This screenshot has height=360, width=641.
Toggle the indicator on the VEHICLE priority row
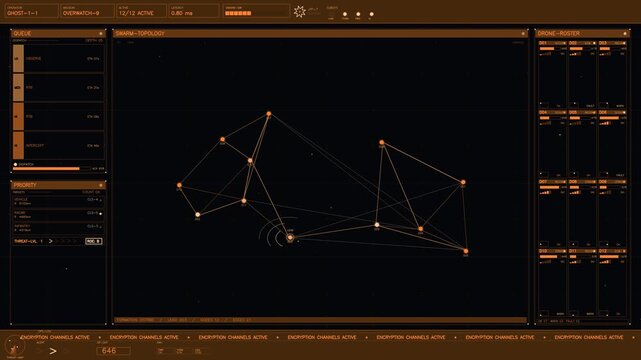pyautogui.click(x=101, y=201)
